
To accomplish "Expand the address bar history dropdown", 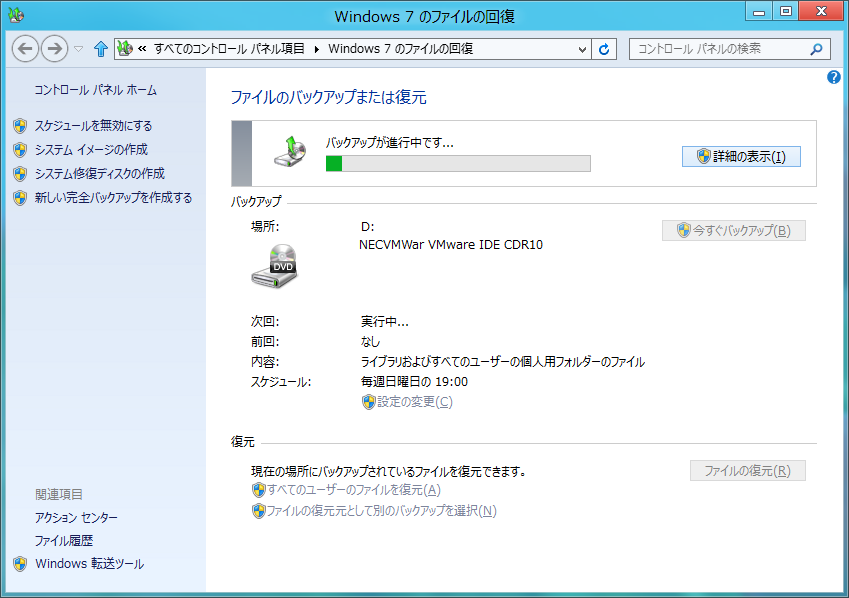I will pyautogui.click(x=582, y=49).
